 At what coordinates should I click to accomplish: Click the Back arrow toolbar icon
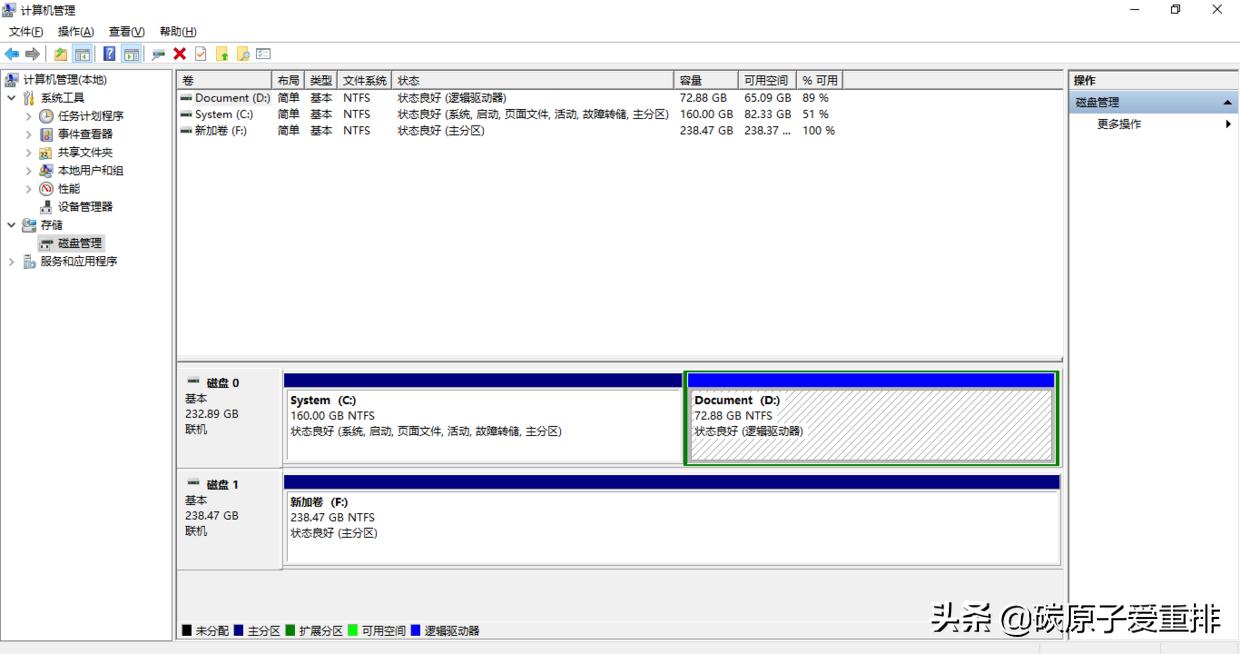12,54
